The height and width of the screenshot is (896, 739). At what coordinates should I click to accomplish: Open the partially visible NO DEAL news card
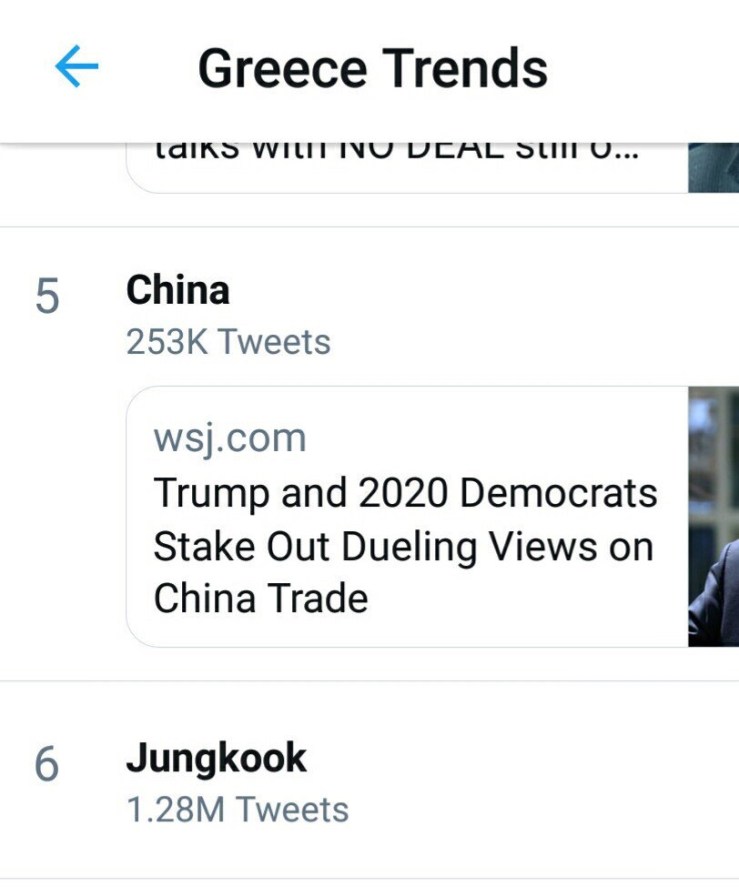(400, 164)
